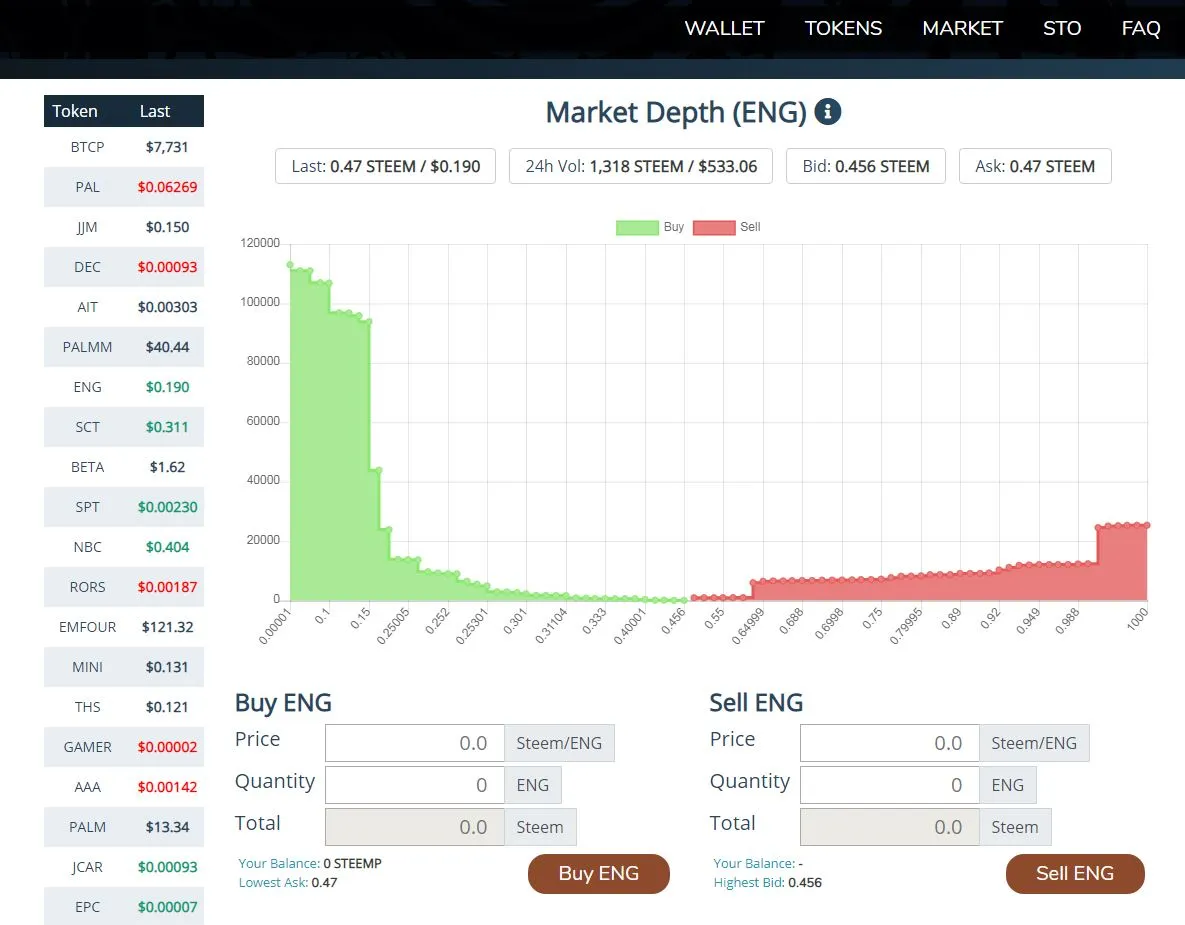The image size is (1185, 925).
Task: Select the NBC token row
Action: click(124, 547)
